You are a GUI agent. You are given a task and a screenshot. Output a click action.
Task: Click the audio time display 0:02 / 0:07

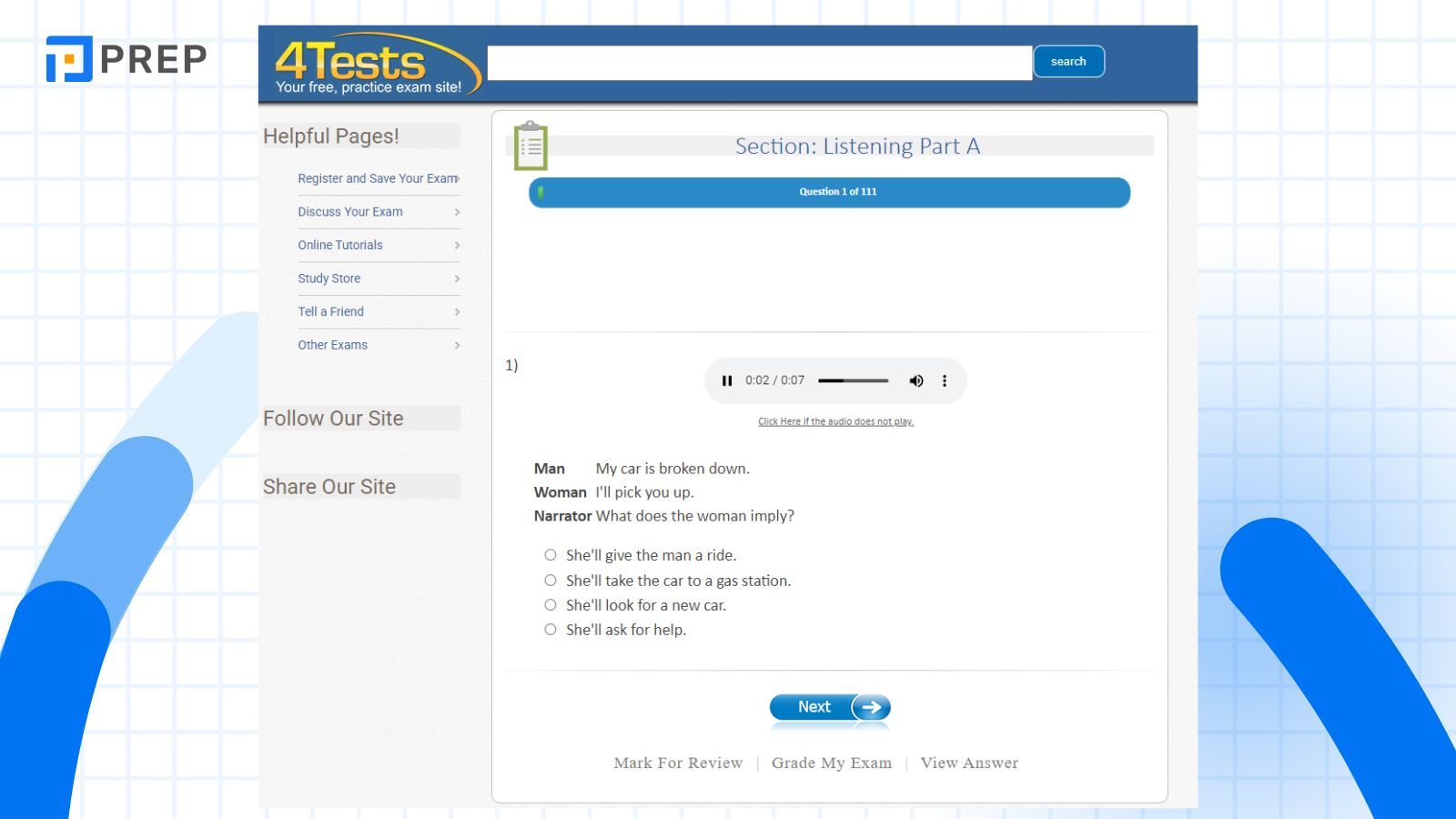775,380
